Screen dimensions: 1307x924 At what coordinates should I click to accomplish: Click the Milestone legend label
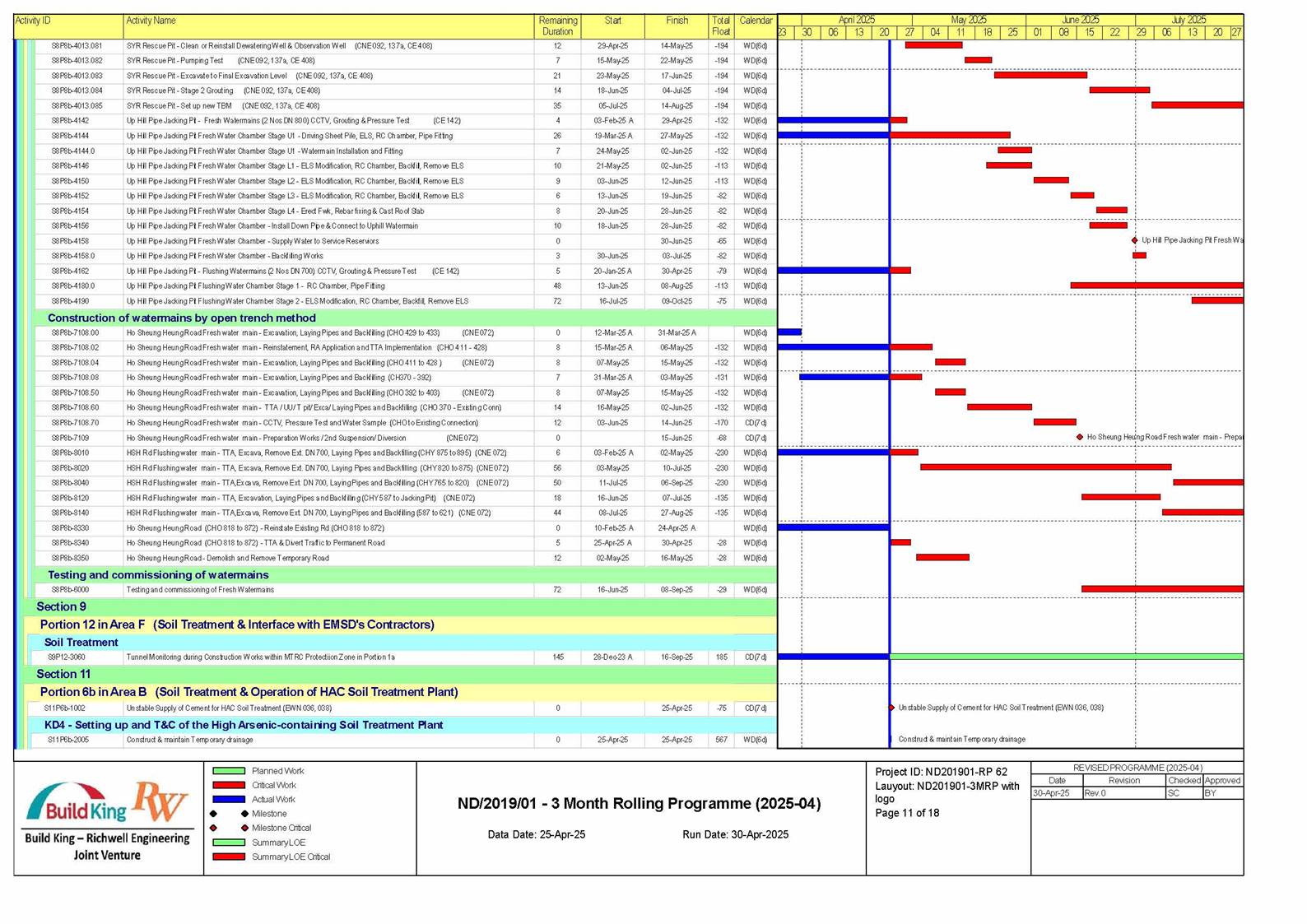coord(269,814)
